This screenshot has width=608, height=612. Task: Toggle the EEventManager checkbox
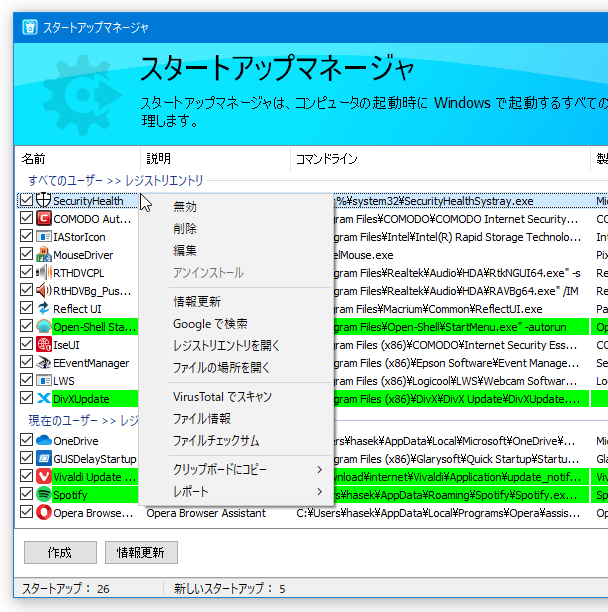click(x=26, y=362)
